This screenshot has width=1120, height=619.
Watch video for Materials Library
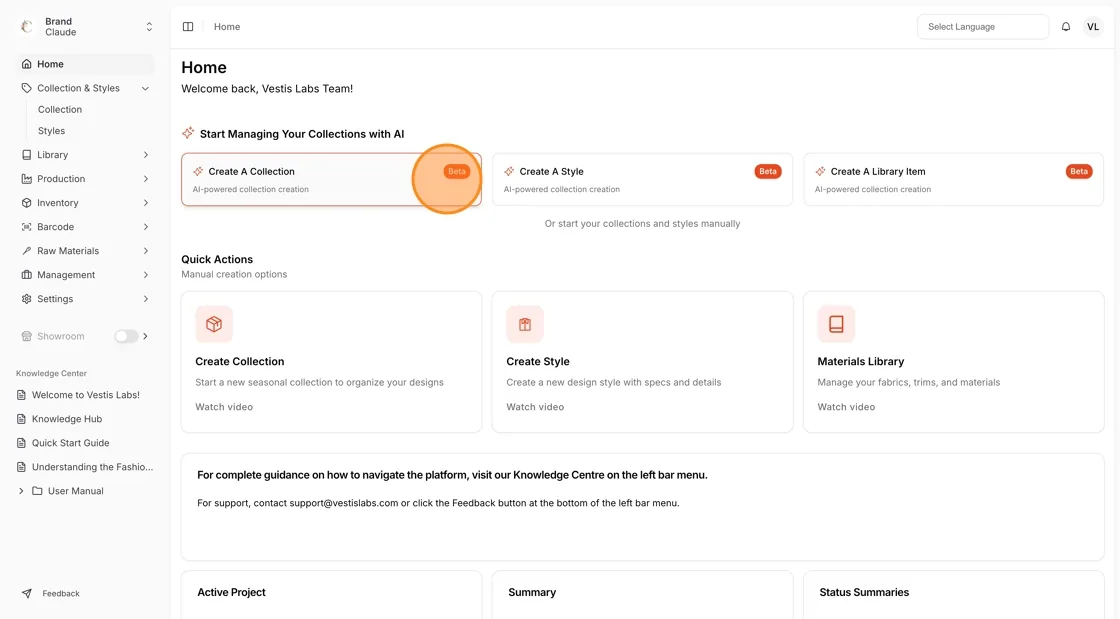[846, 407]
